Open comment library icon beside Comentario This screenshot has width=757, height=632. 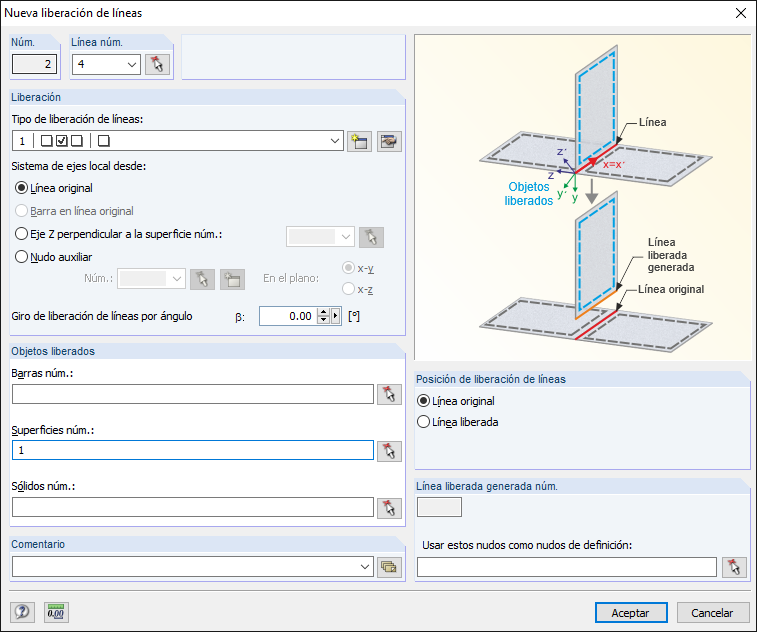point(389,567)
